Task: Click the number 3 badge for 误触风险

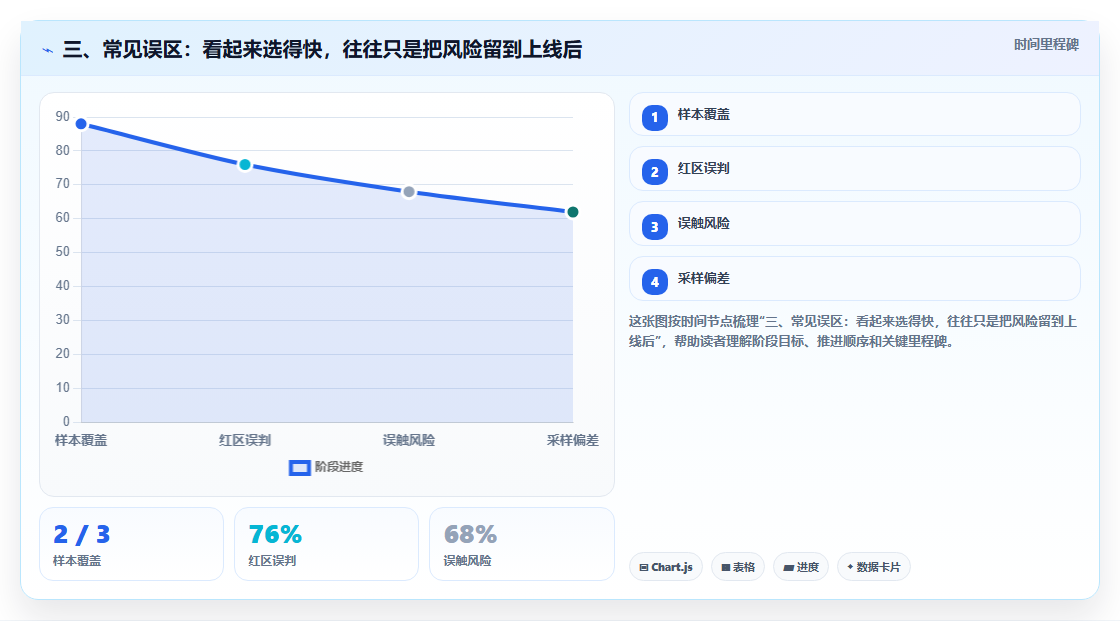Action: (654, 227)
